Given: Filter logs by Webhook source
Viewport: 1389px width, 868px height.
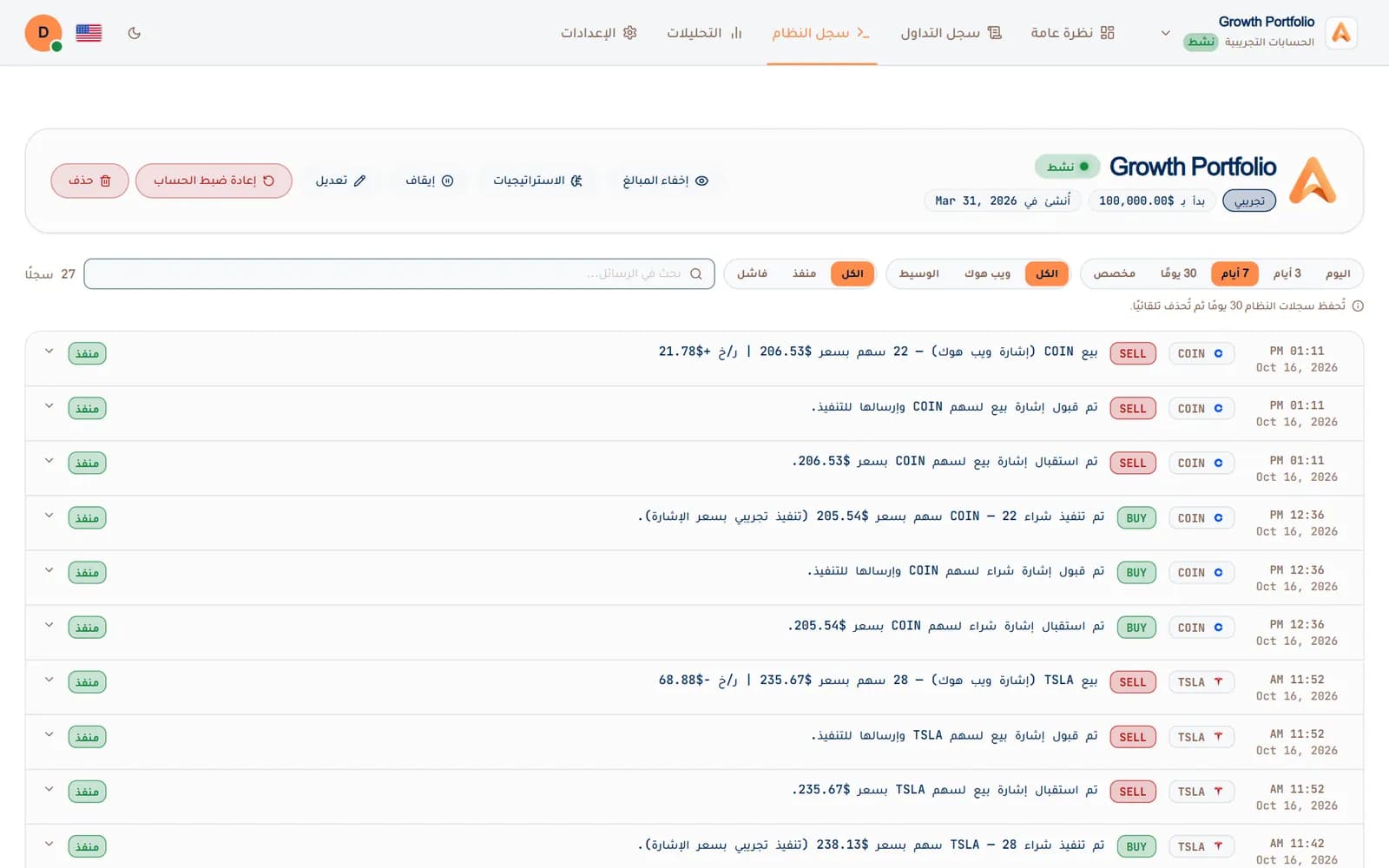Looking at the screenshot, I should pyautogui.click(x=987, y=273).
